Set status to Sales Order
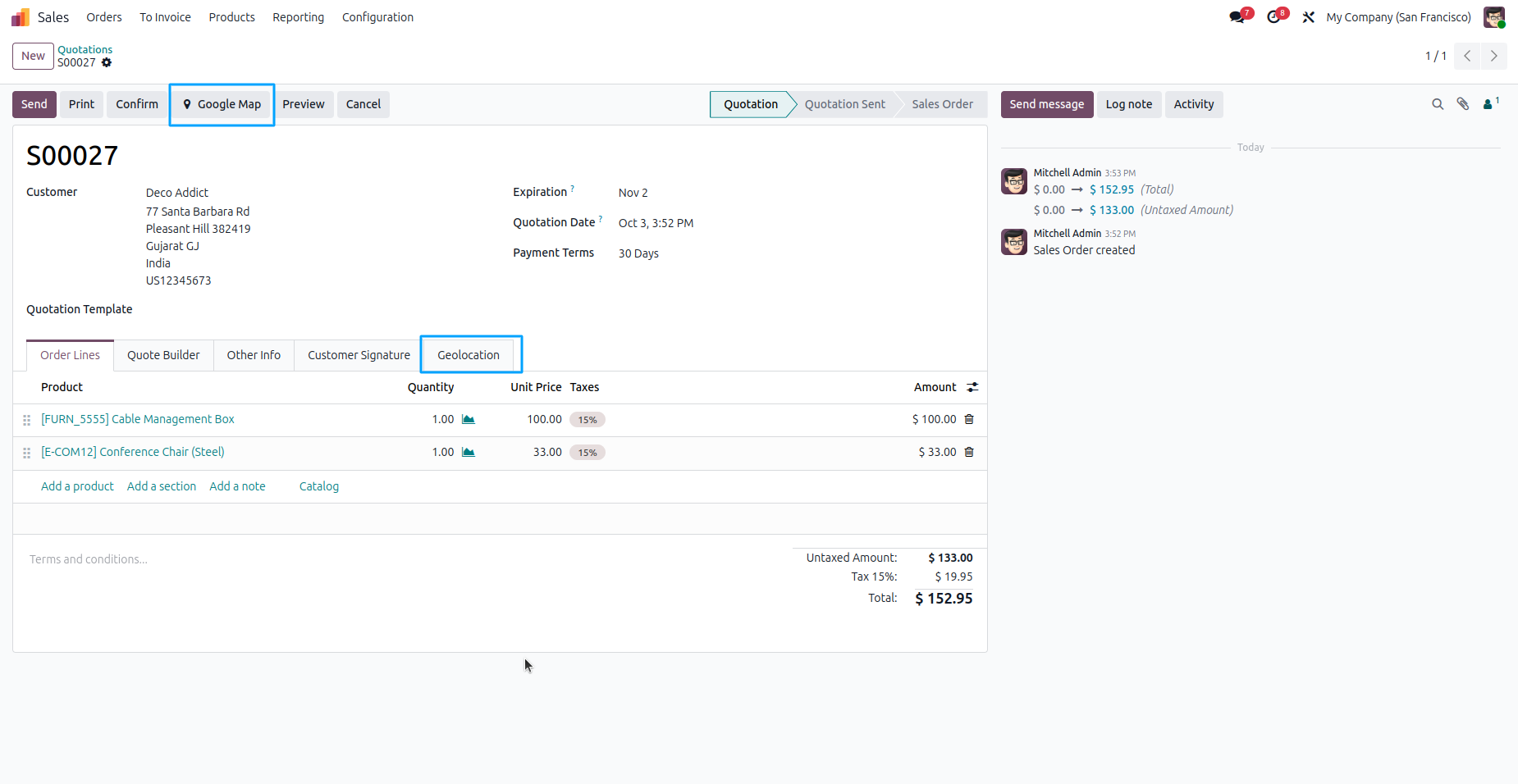 pyautogui.click(x=942, y=104)
